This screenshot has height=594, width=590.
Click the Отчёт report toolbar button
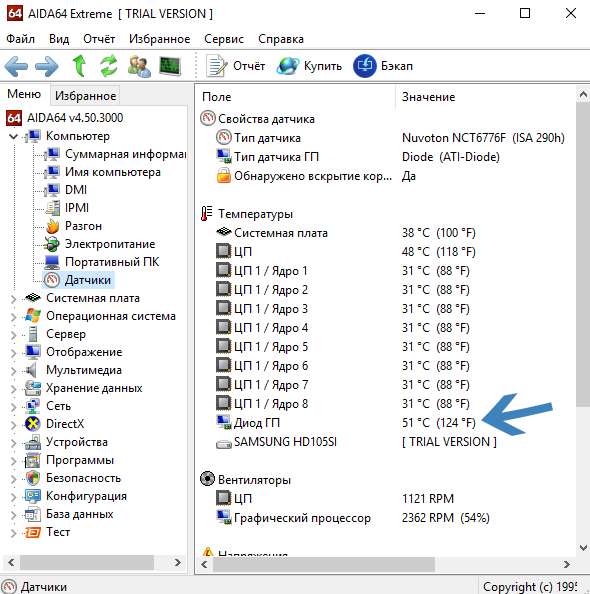tap(235, 66)
